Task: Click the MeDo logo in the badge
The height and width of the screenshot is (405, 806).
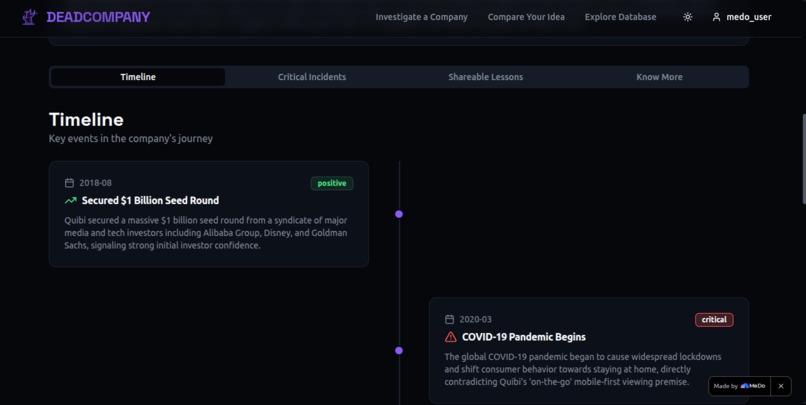Action: tap(753, 386)
